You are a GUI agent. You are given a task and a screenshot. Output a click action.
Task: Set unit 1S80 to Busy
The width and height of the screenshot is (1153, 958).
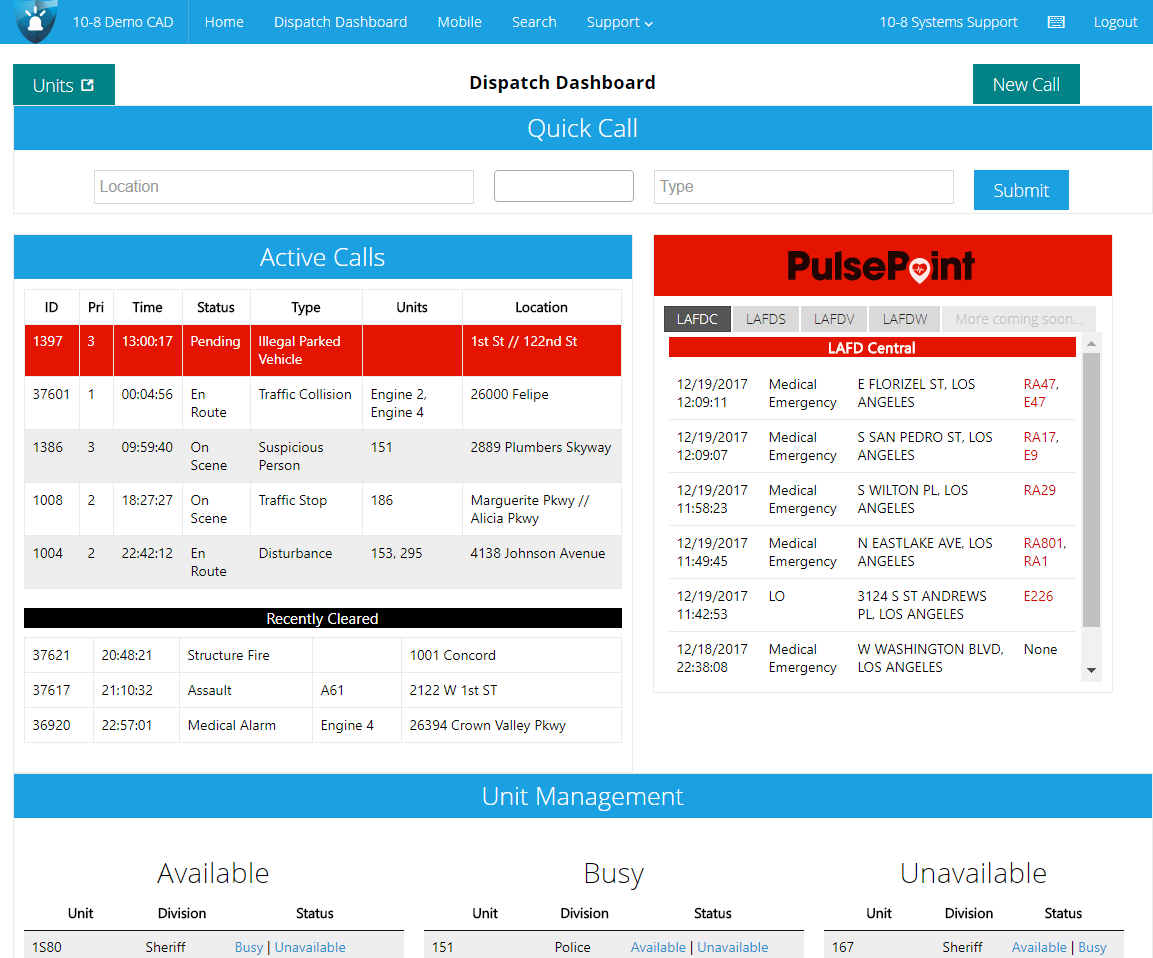point(249,947)
